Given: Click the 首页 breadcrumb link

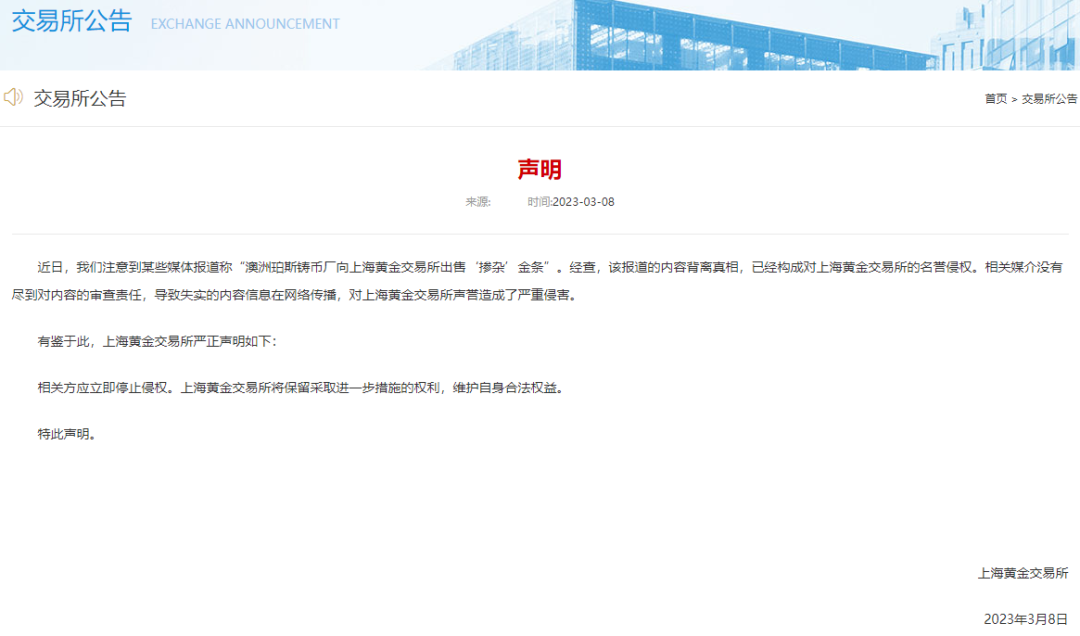Looking at the screenshot, I should pos(995,98).
